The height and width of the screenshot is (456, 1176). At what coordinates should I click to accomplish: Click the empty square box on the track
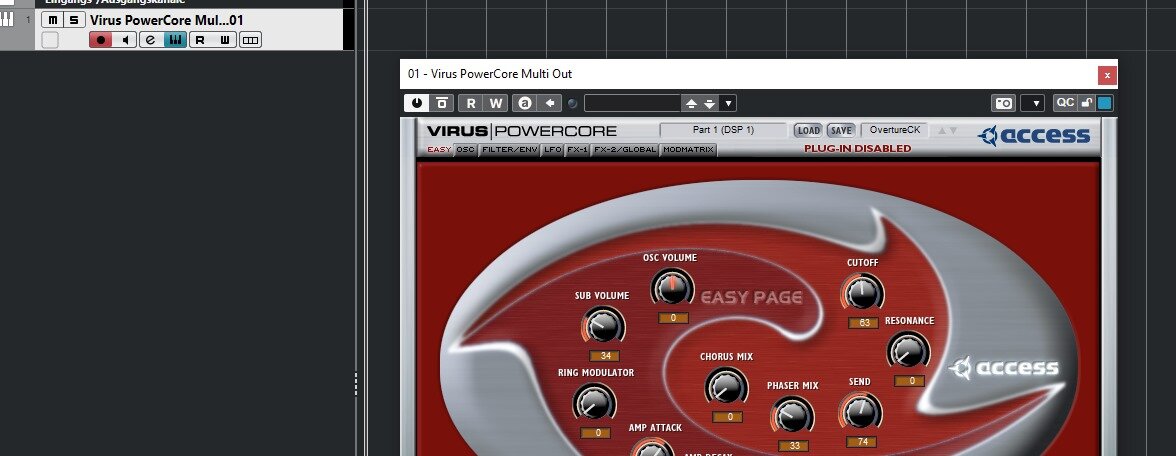[x=50, y=40]
